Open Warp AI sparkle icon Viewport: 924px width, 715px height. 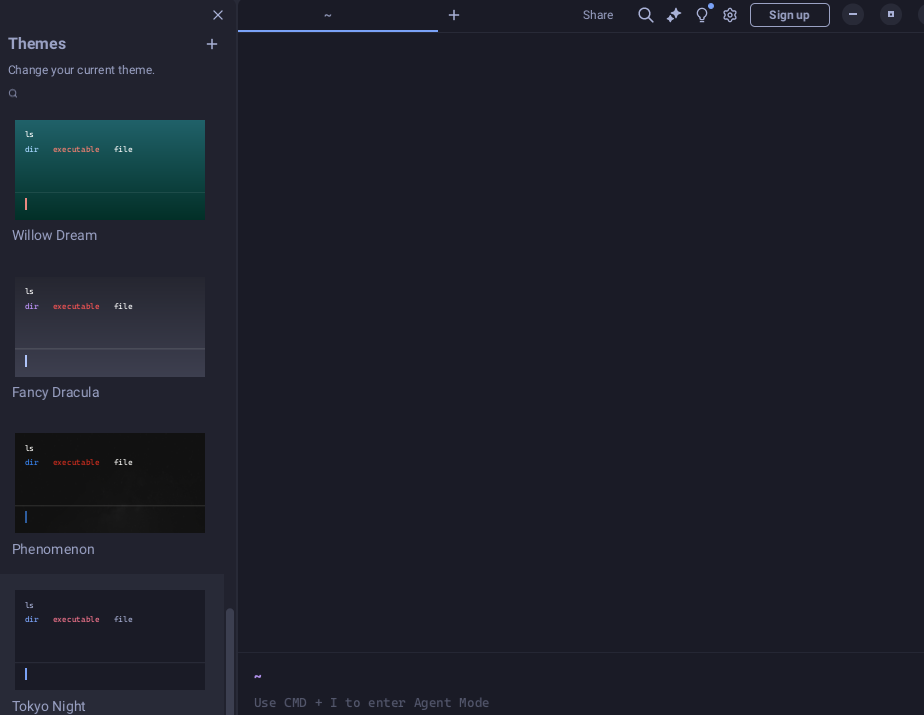[x=674, y=15]
